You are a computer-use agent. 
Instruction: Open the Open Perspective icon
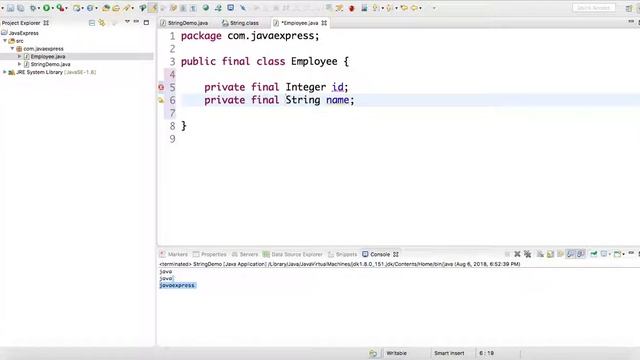(x=629, y=8)
